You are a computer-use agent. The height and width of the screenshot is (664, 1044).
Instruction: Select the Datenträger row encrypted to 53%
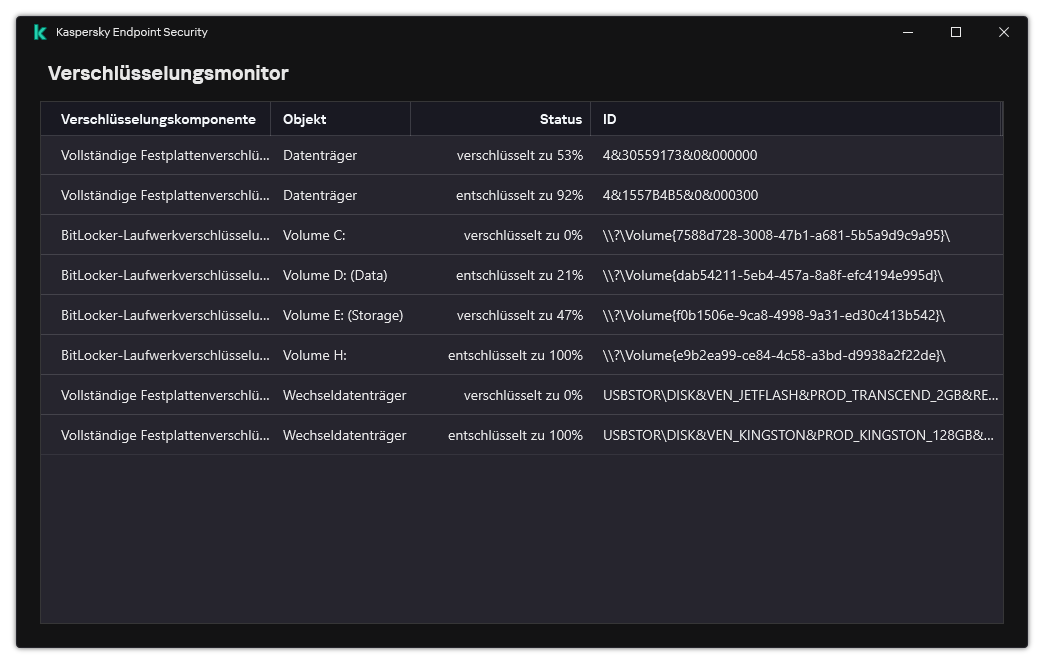pos(521,155)
